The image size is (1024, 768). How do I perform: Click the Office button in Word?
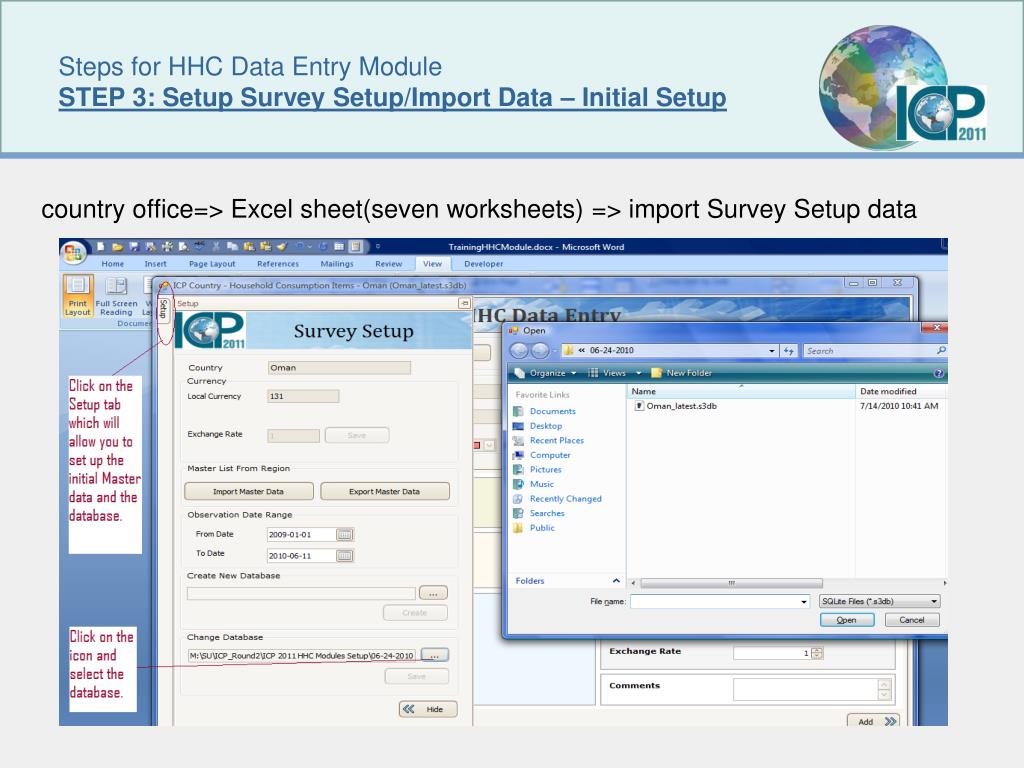73,253
